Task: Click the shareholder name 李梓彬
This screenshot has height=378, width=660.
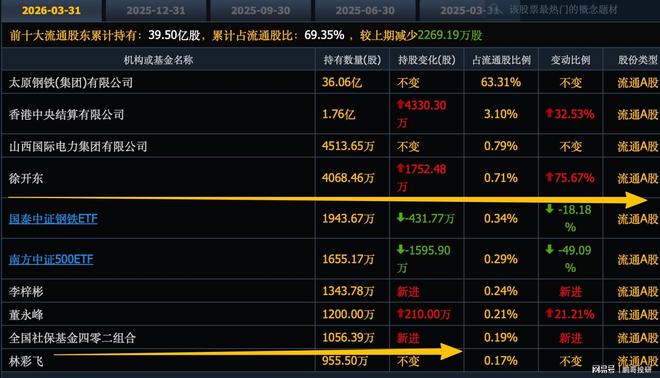Action: (26, 291)
